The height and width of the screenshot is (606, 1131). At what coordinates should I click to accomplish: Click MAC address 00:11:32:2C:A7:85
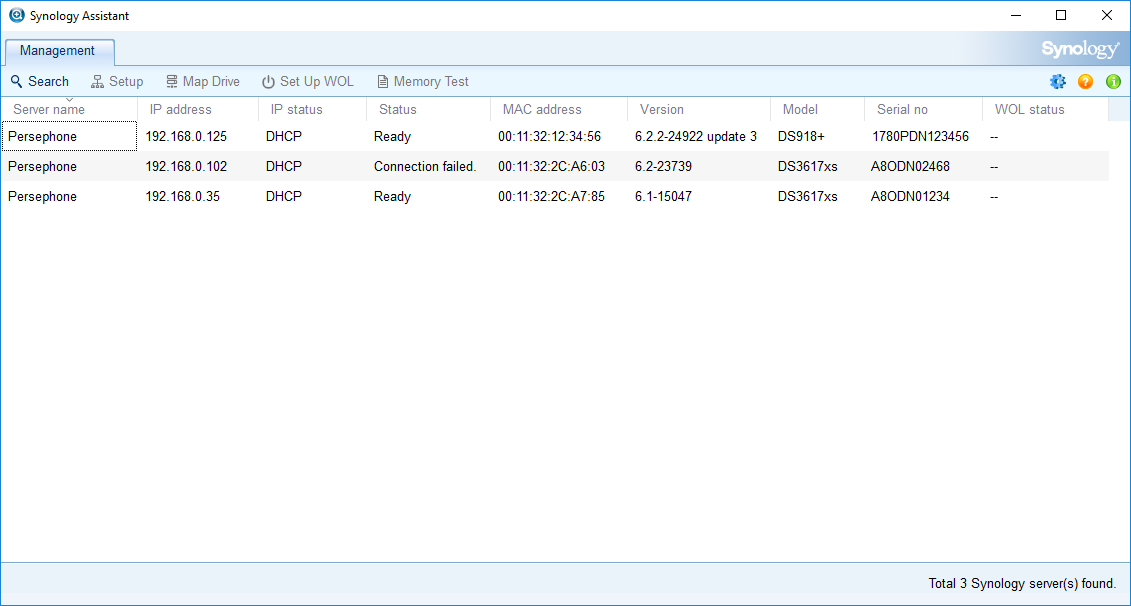551,196
